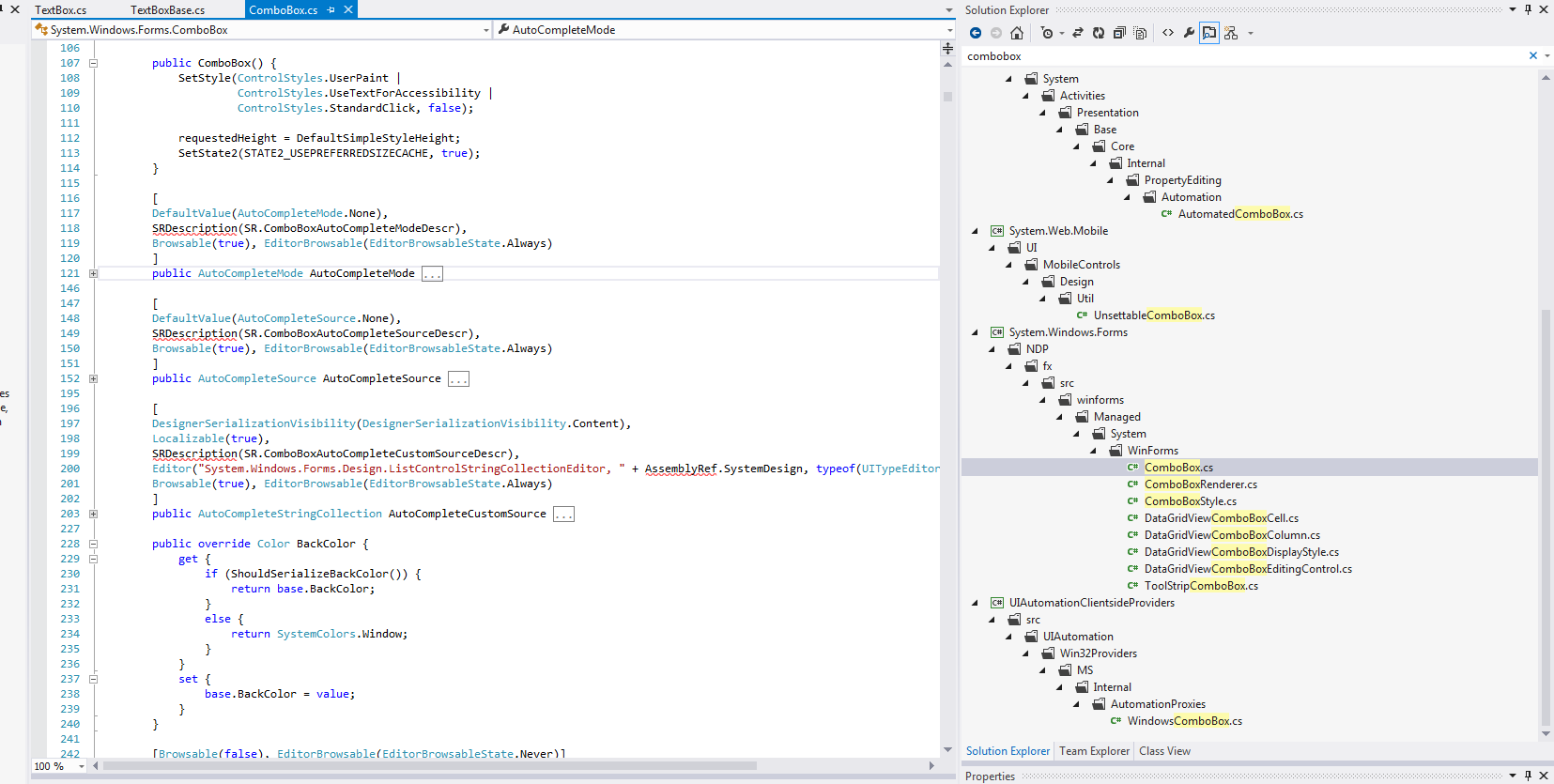This screenshot has height=784, width=1554.
Task: Toggle the Show All Files button
Action: [1140, 33]
